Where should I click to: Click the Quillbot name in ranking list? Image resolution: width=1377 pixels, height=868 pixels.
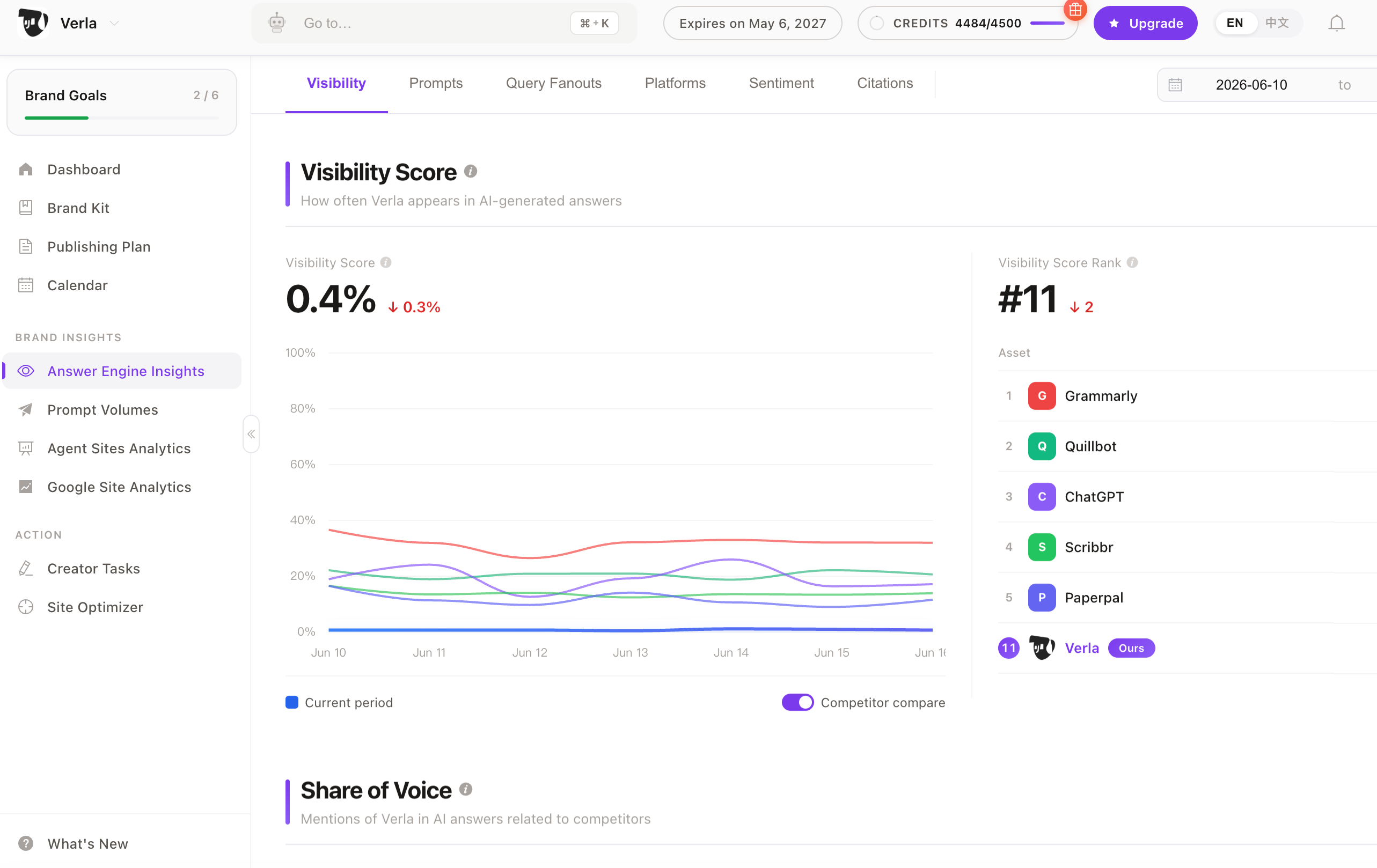[1090, 446]
